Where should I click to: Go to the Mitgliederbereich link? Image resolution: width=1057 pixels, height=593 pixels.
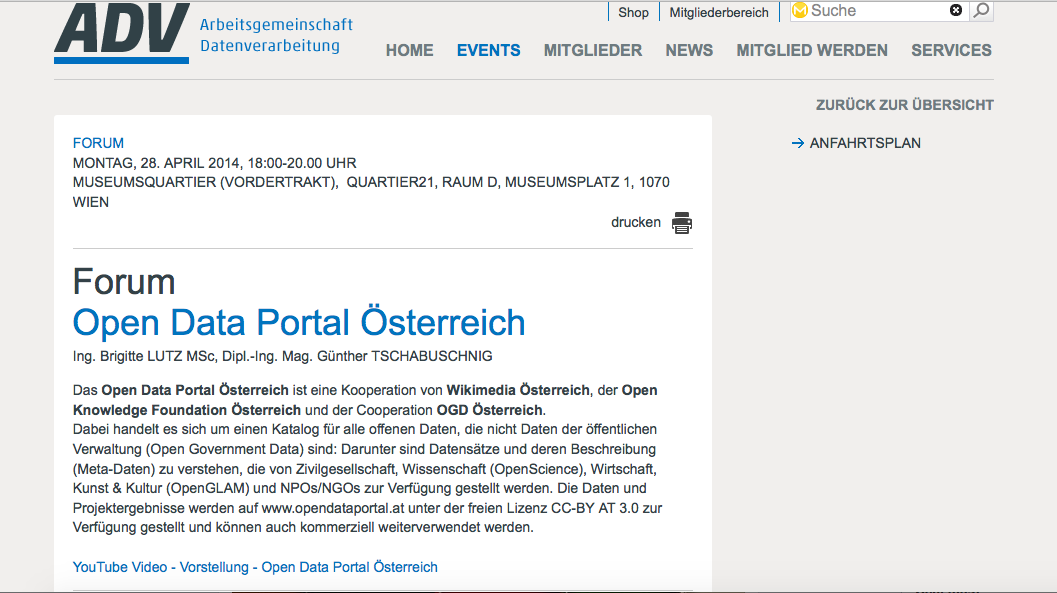pyautogui.click(x=719, y=12)
